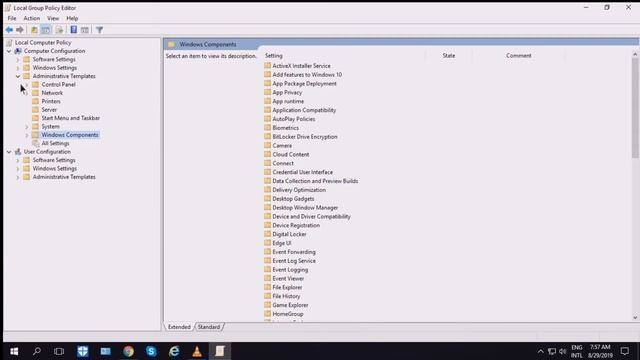Select Credential User Interface list item
The image size is (640, 360).
point(302,172)
